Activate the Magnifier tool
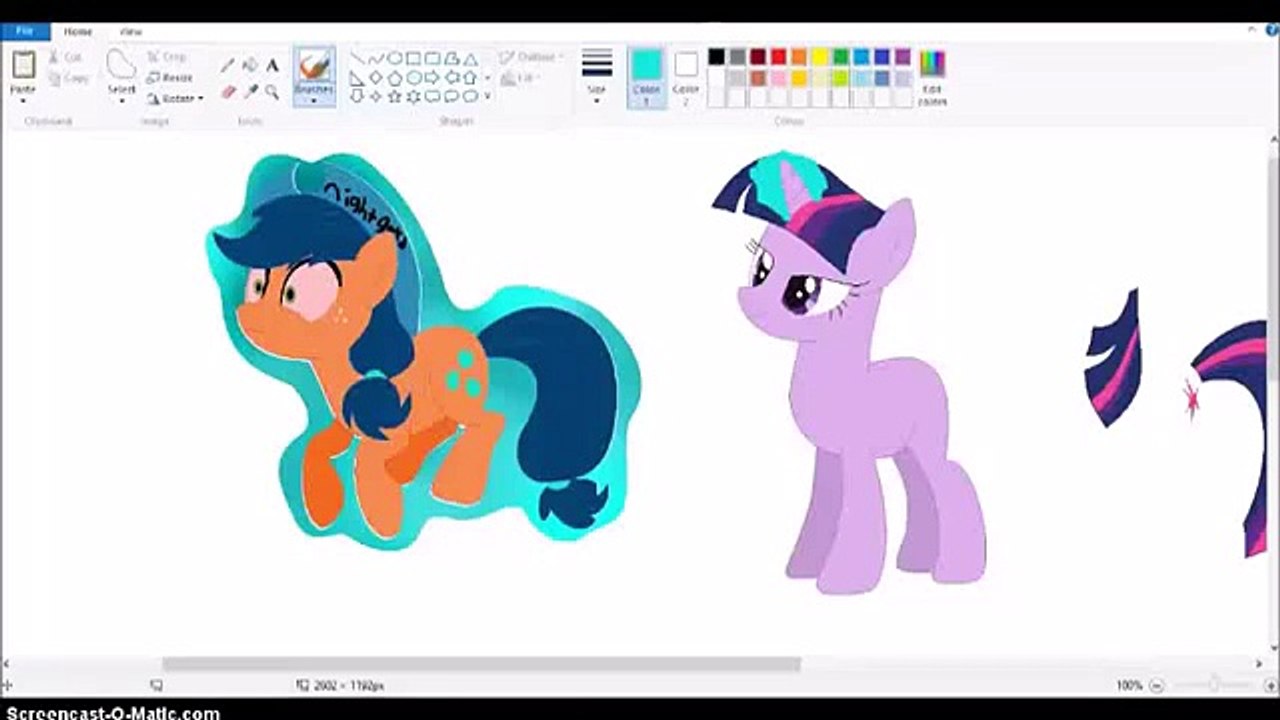The image size is (1280, 720). 272,92
